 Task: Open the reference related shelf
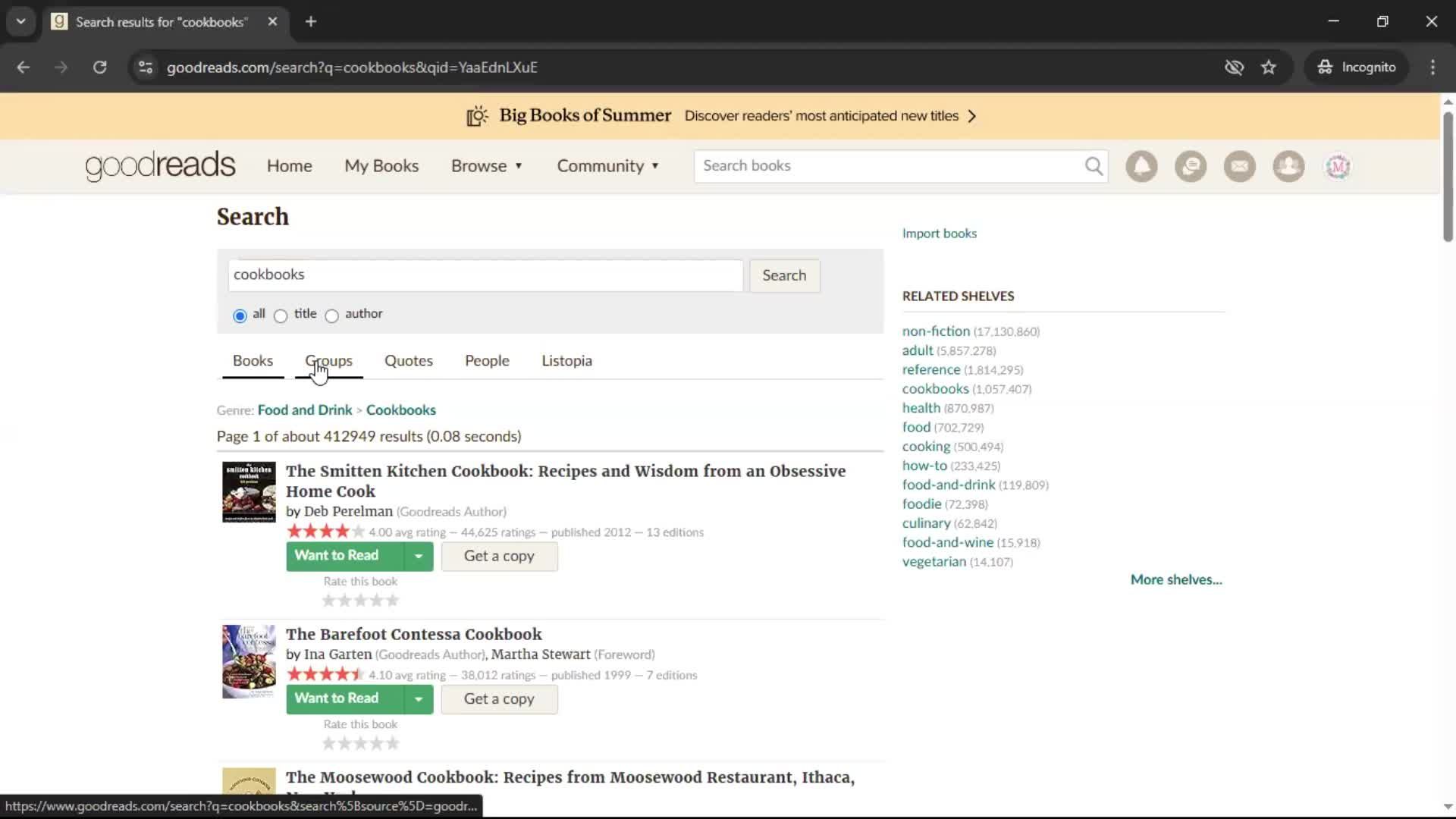[x=930, y=370]
